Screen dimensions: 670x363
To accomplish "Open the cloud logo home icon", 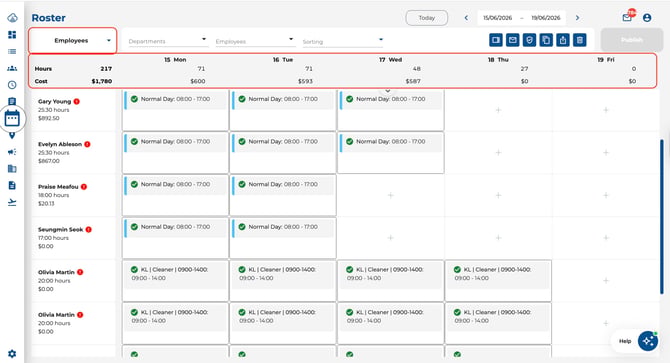I will [12, 18].
